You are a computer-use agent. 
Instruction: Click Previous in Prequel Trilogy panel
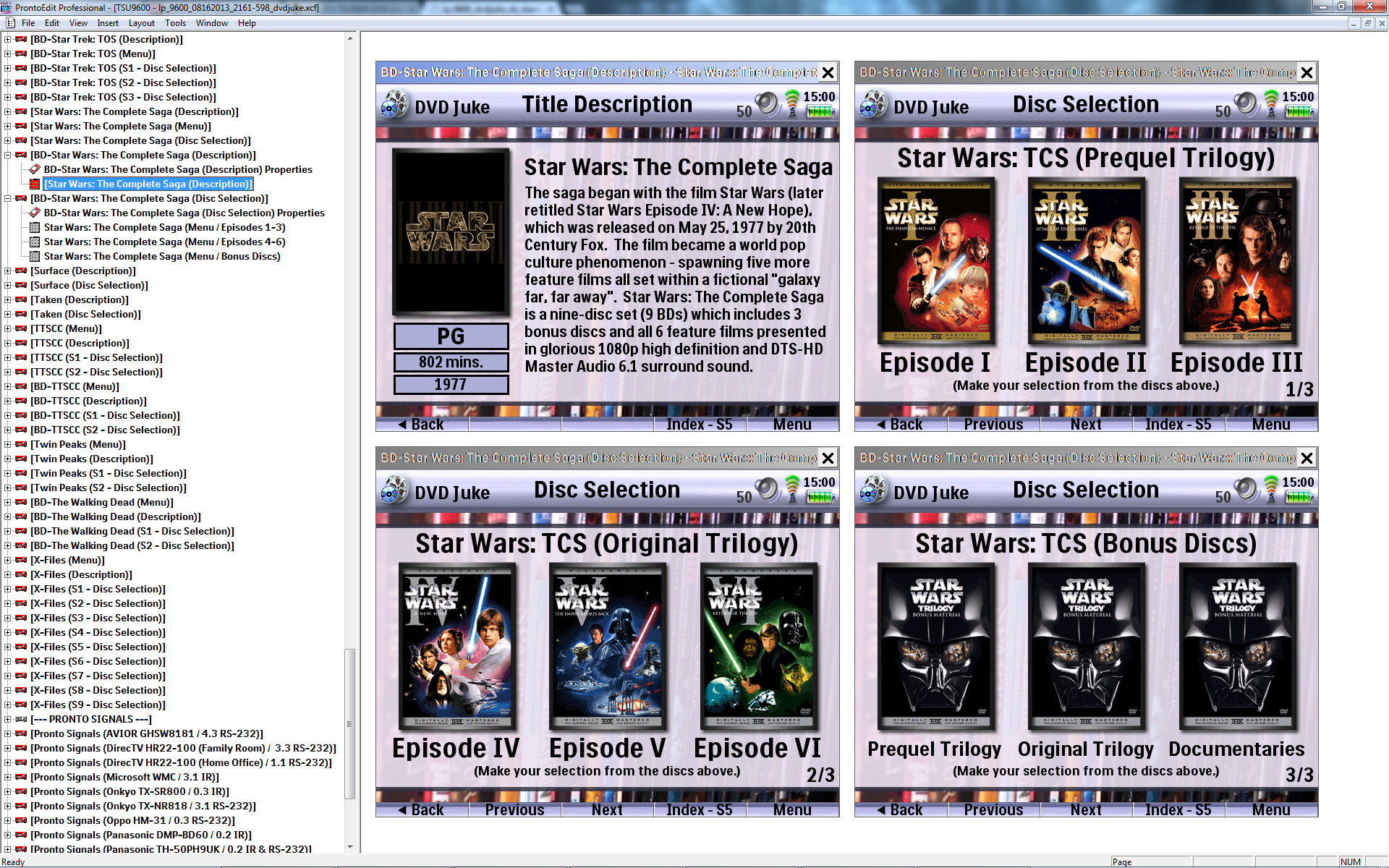993,425
